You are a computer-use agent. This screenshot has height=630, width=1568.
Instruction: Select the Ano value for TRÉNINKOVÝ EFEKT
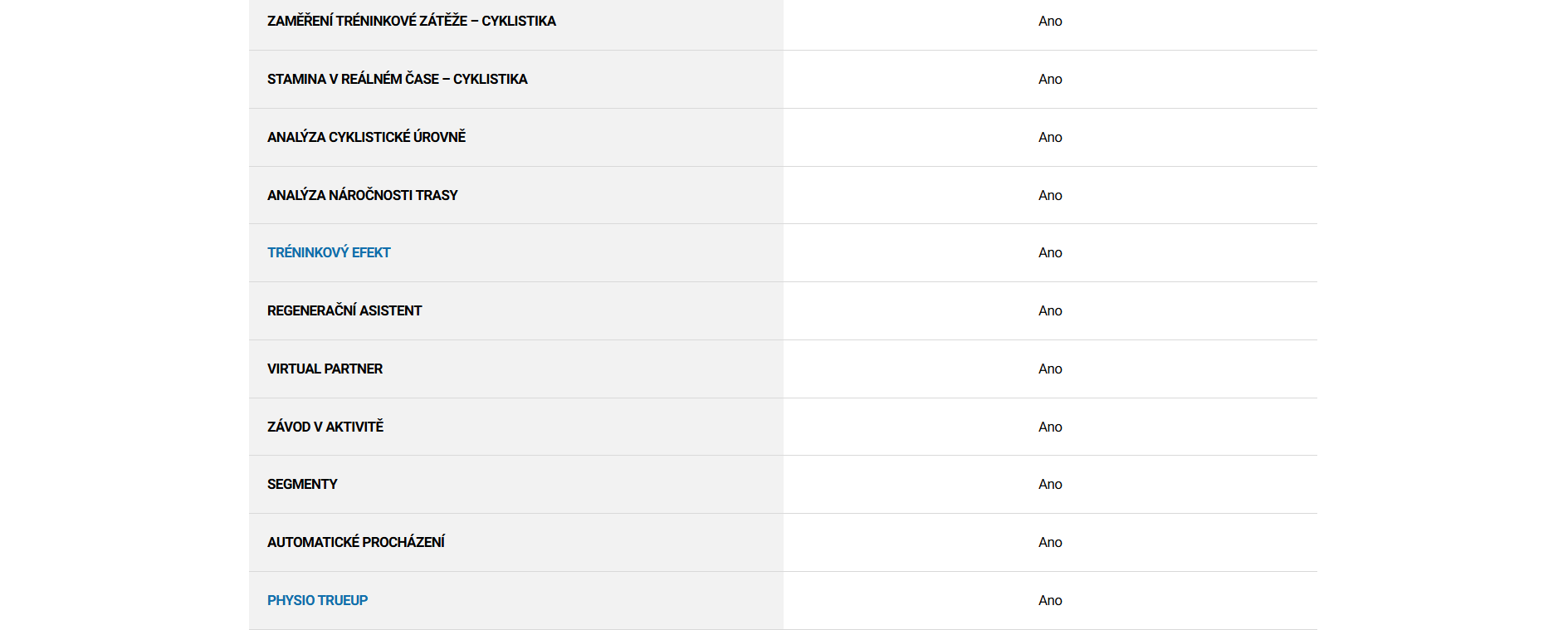(x=1050, y=252)
